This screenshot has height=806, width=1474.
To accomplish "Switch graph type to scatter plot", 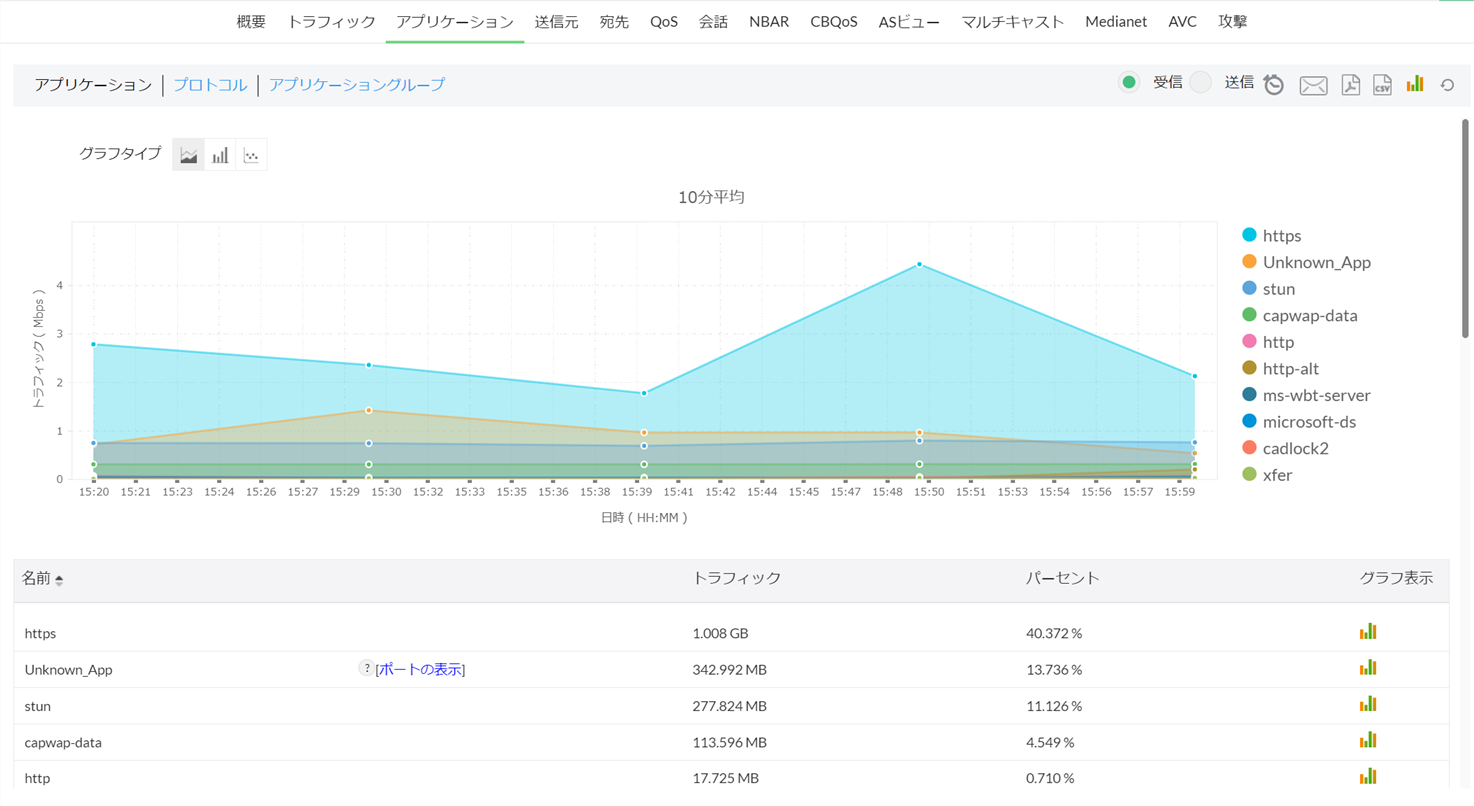I will [x=251, y=155].
